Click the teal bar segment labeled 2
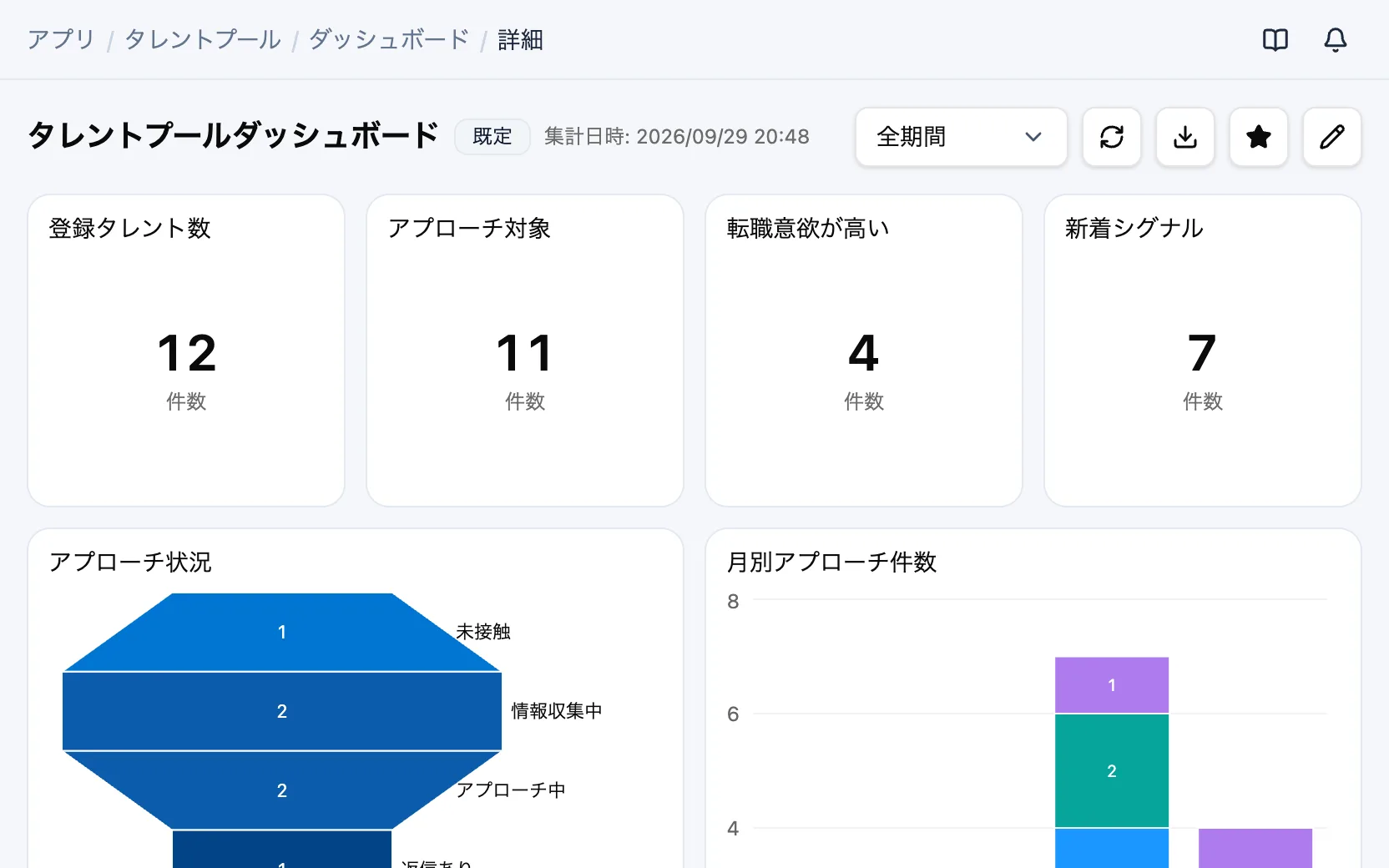Screen dimensions: 1389x868 click(1112, 771)
